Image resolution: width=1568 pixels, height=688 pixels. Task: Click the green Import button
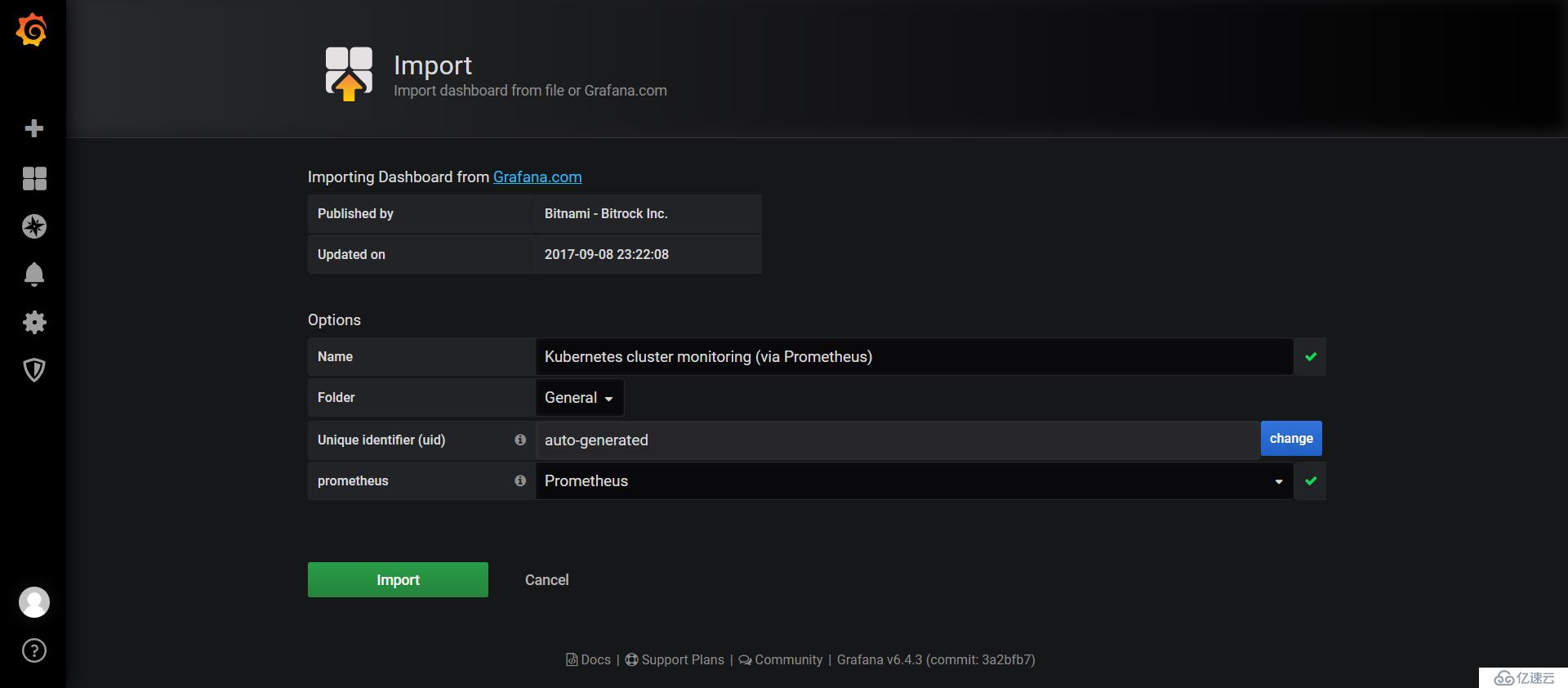click(x=398, y=579)
